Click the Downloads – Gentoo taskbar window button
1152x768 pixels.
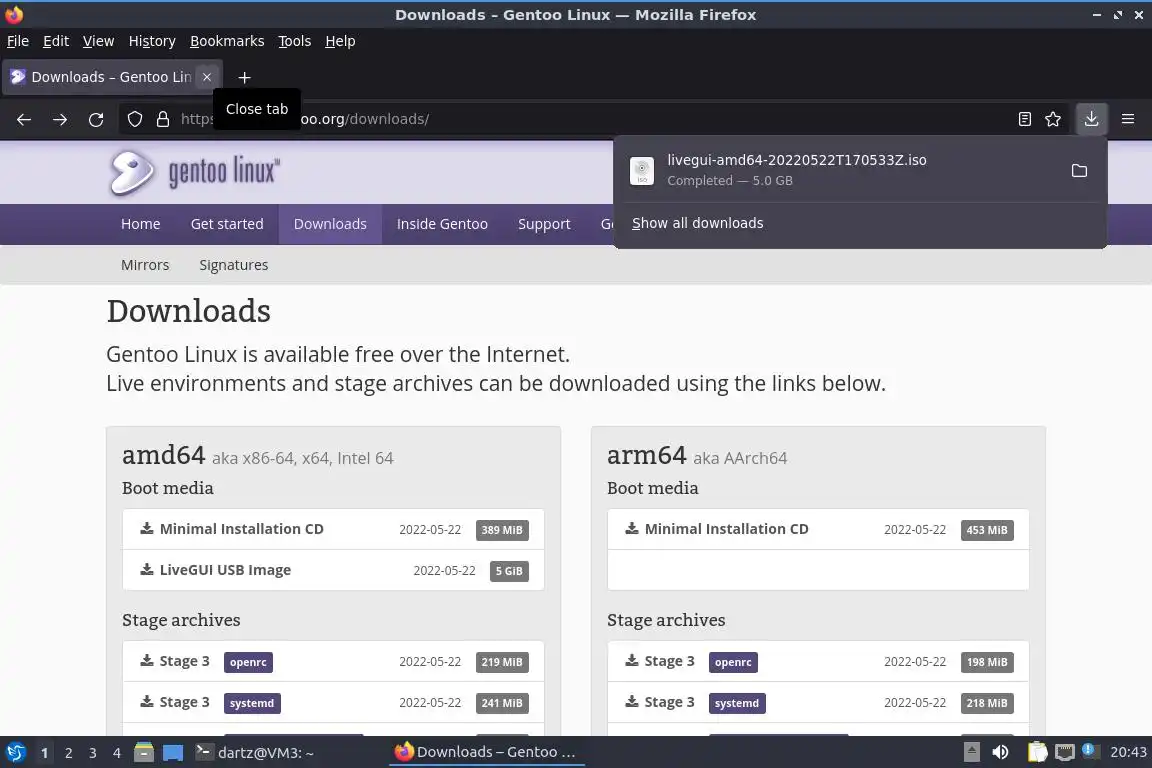coord(486,752)
